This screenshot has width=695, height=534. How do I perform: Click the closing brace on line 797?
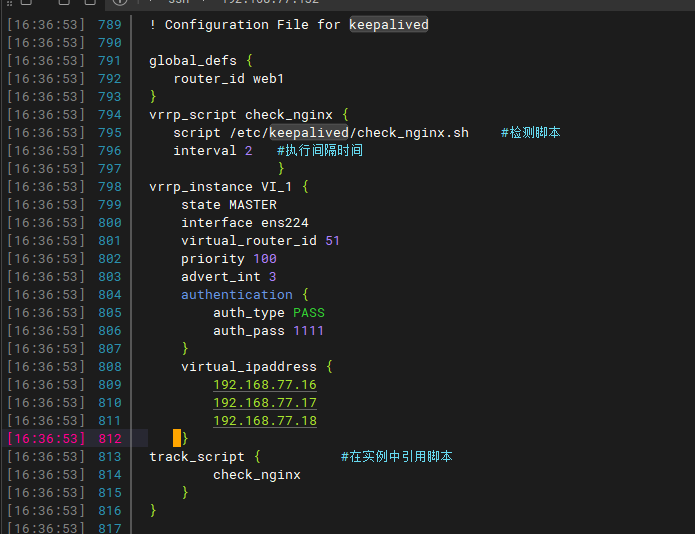281,168
